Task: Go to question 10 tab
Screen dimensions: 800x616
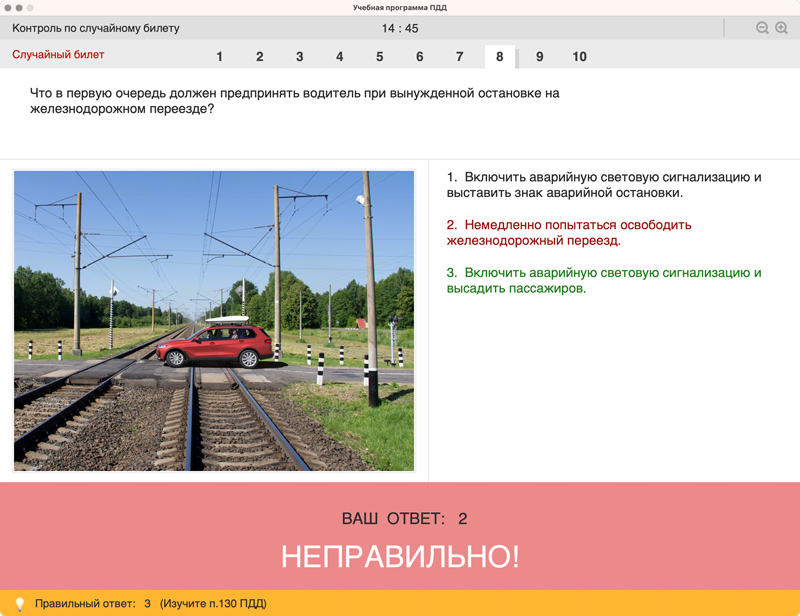Action: tap(580, 57)
